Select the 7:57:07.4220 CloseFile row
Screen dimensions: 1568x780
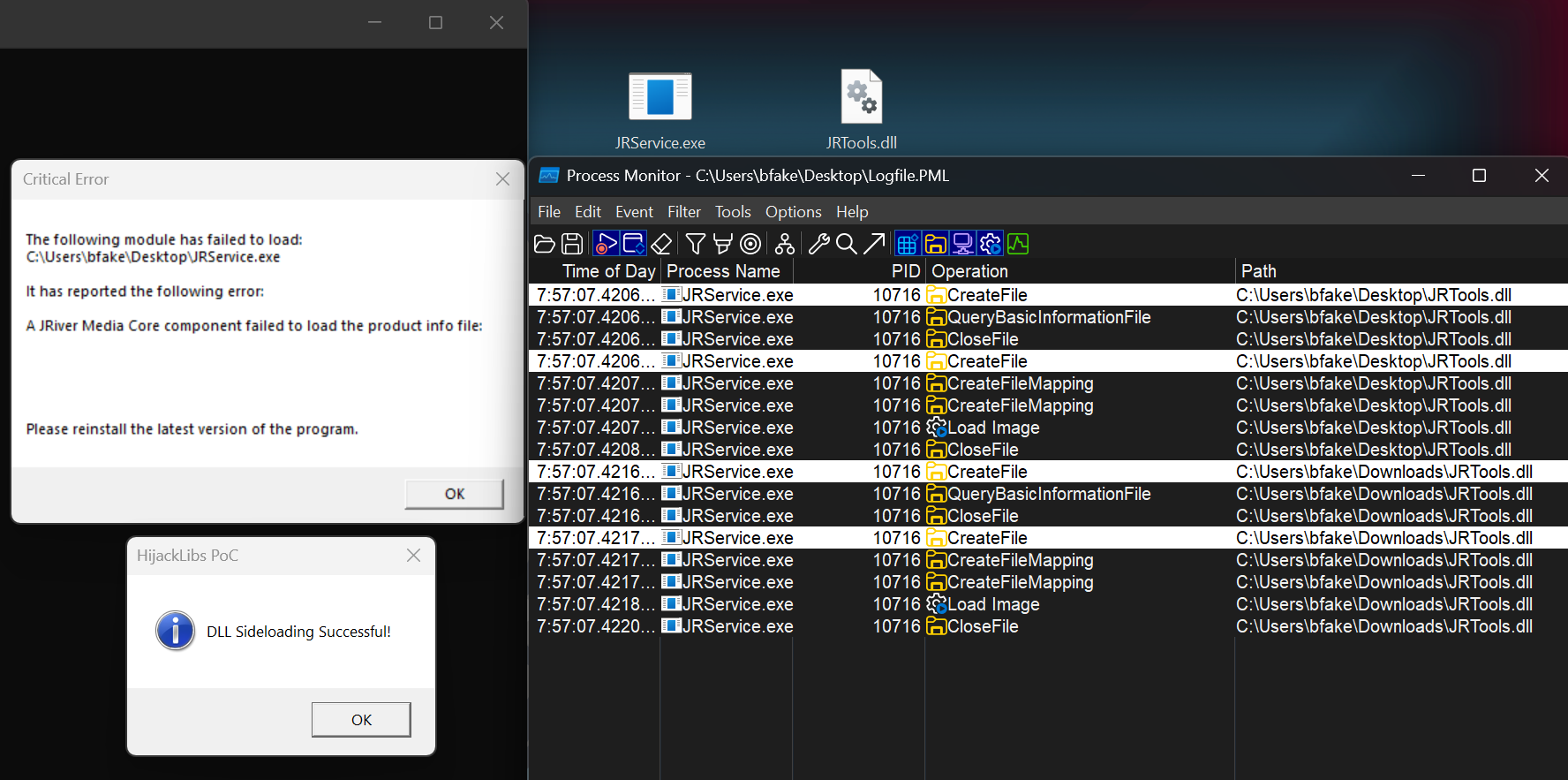(1048, 626)
